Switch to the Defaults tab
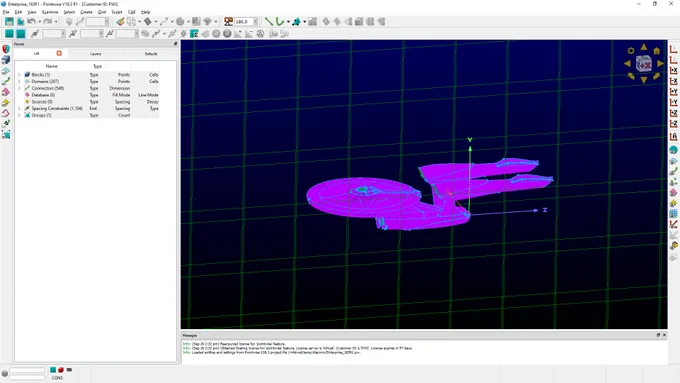680x383 pixels. (x=151, y=54)
